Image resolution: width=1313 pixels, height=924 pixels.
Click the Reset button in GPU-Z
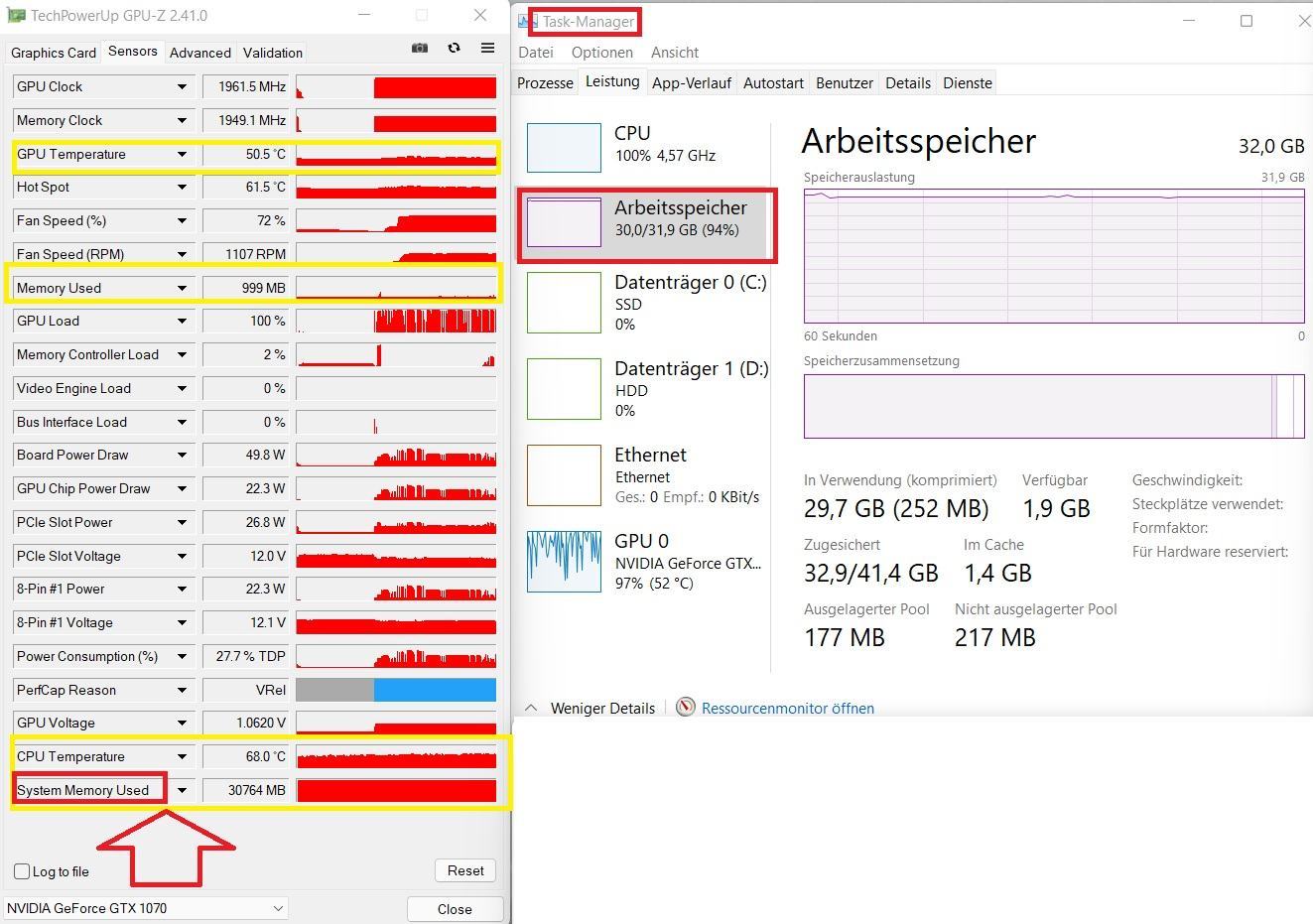[x=465, y=870]
